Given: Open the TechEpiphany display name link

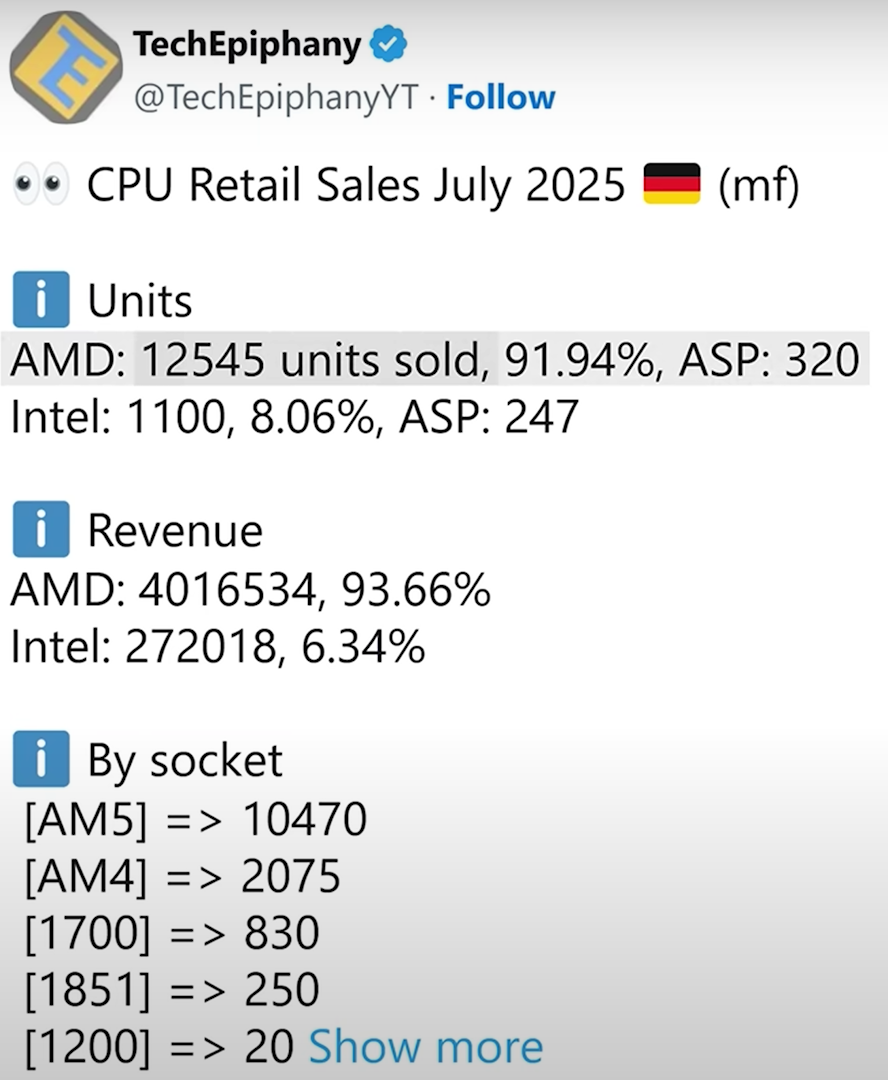Looking at the screenshot, I should click(247, 44).
